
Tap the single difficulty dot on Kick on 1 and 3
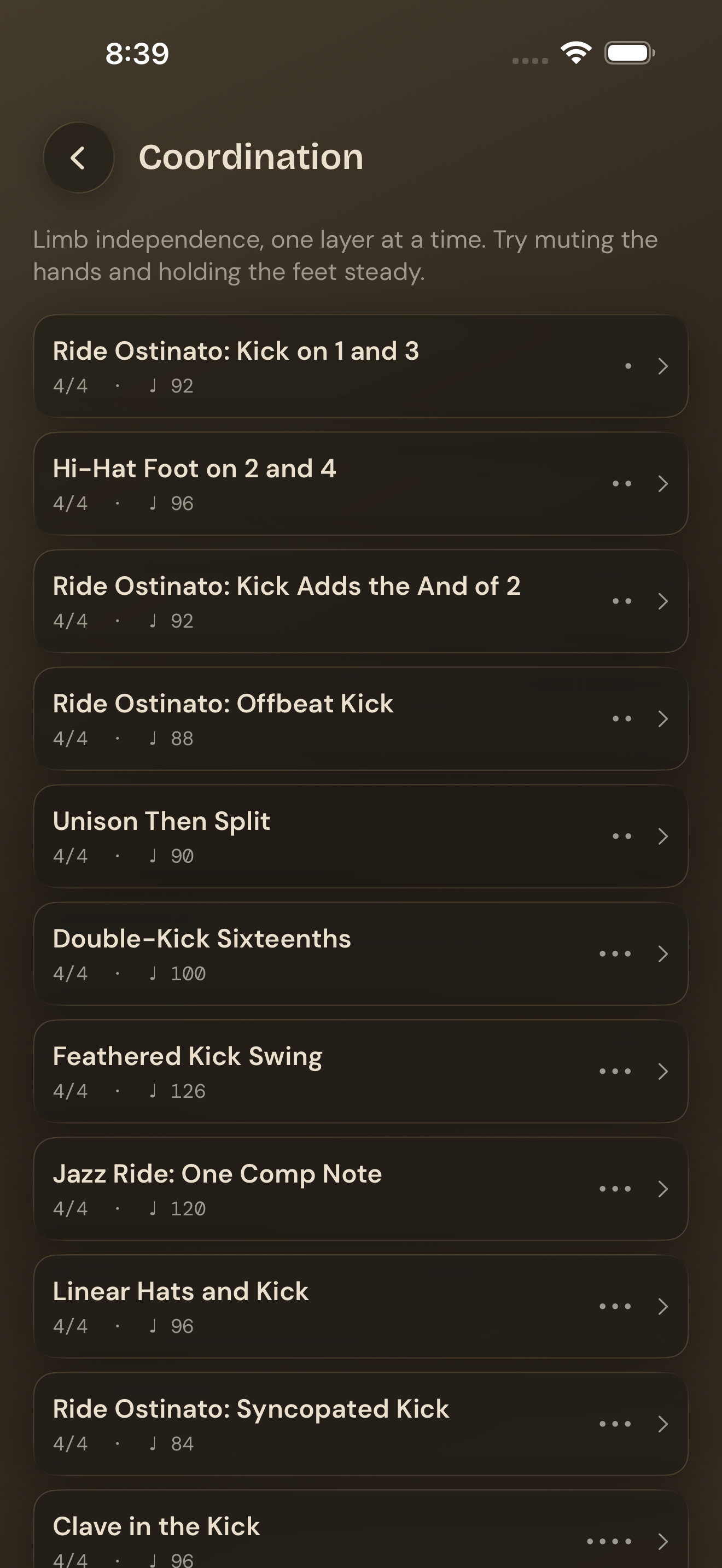pyautogui.click(x=628, y=366)
